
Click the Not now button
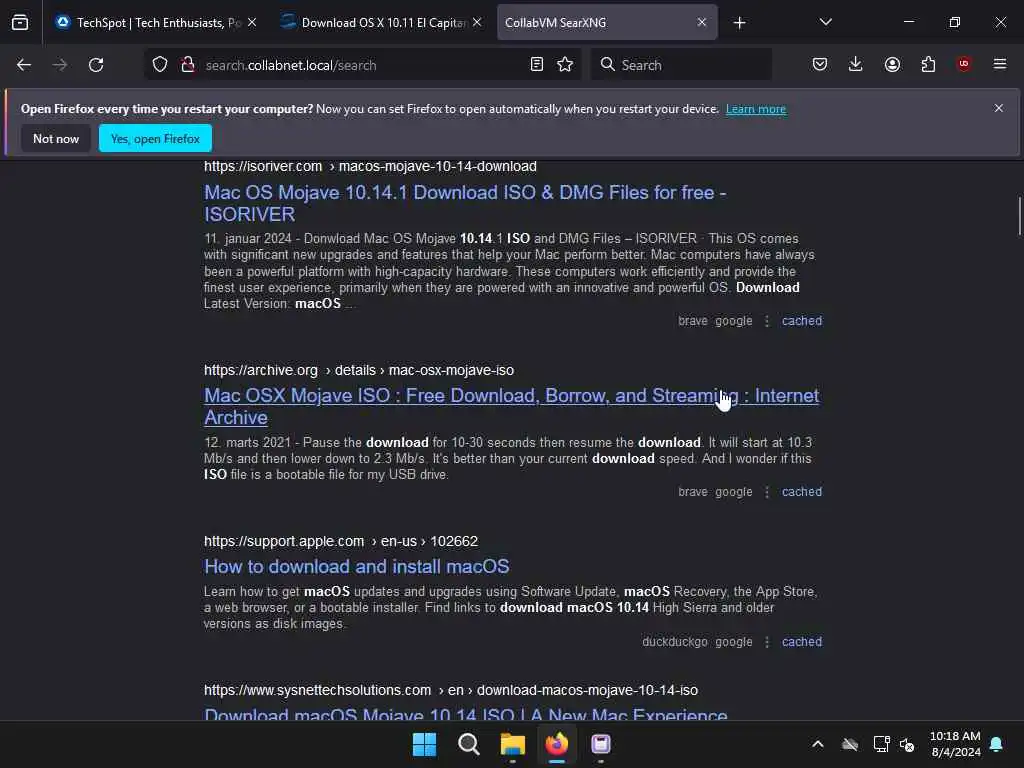tap(56, 138)
